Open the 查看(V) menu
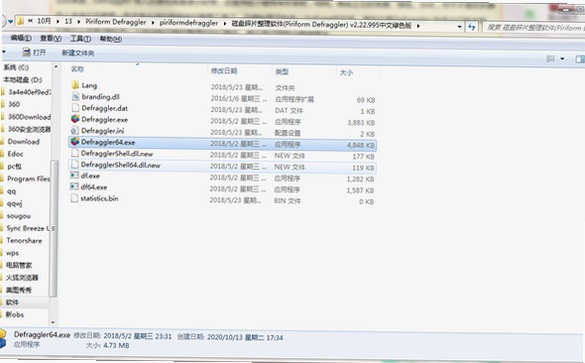The width and height of the screenshot is (585, 363). [x=50, y=38]
